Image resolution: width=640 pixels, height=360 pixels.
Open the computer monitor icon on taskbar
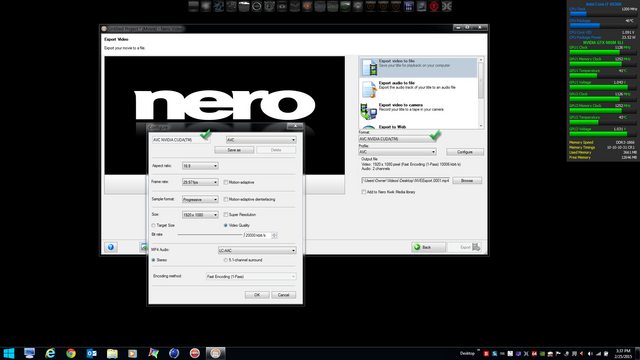click(x=29, y=353)
